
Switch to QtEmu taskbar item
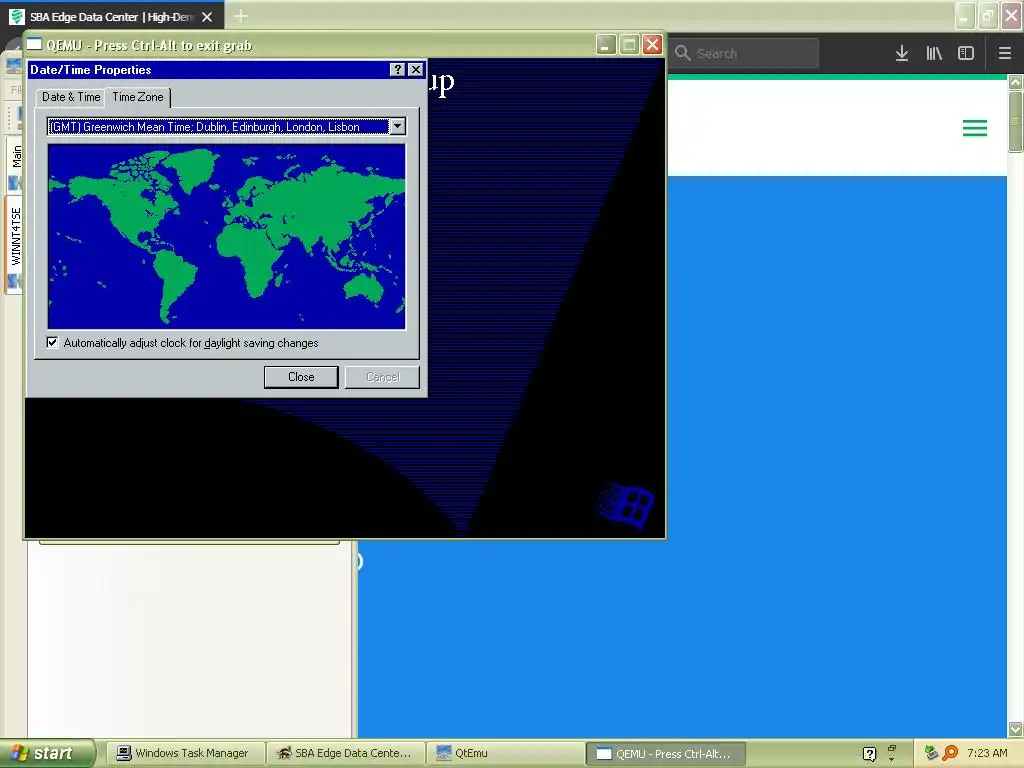tap(505, 754)
